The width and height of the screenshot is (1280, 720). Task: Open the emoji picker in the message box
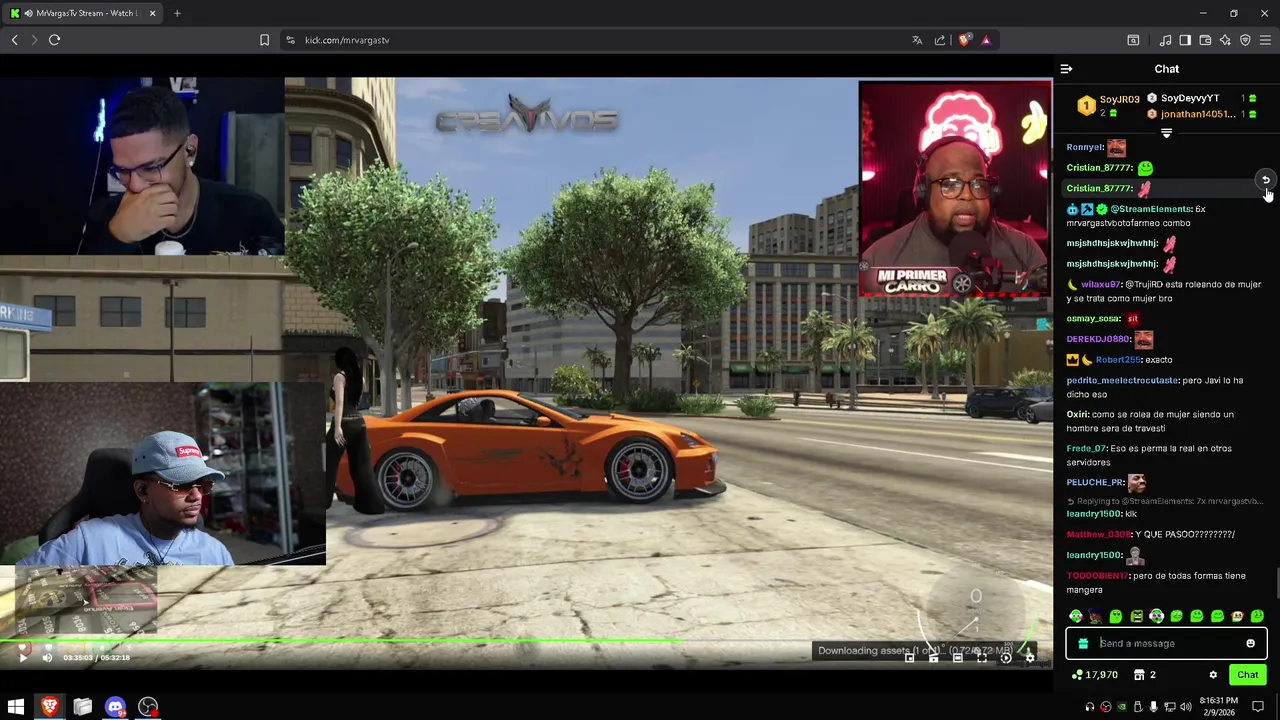click(x=1250, y=643)
